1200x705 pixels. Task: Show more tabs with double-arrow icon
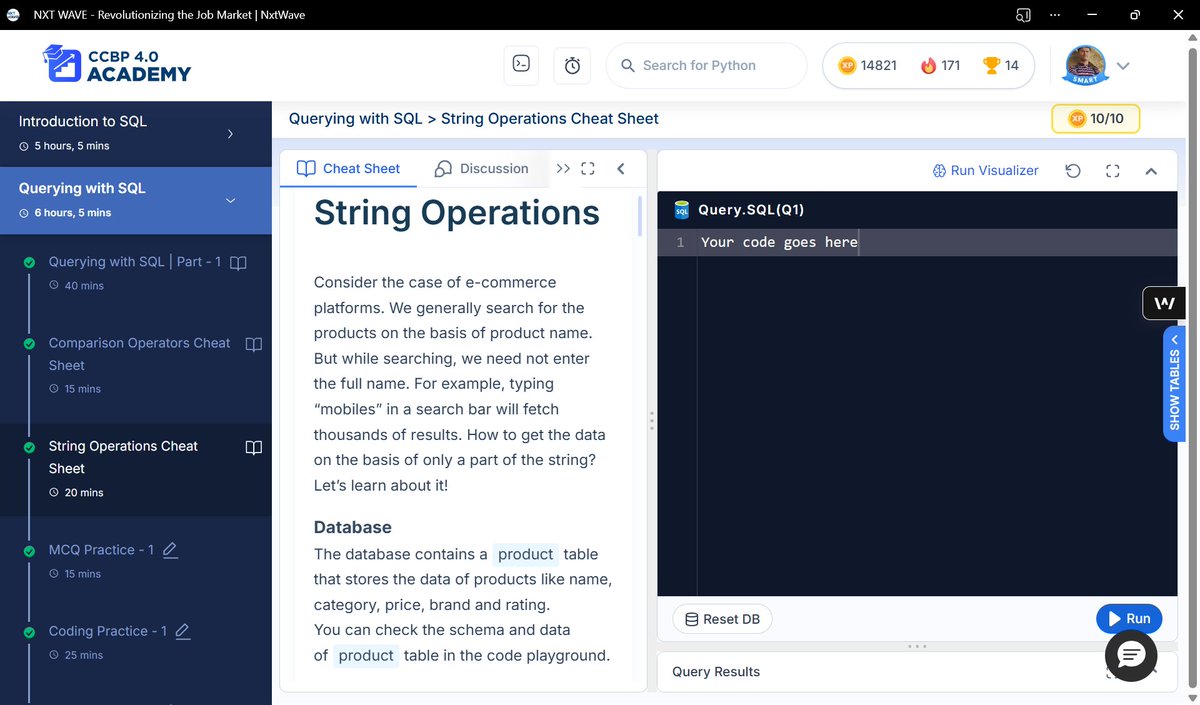pos(563,168)
